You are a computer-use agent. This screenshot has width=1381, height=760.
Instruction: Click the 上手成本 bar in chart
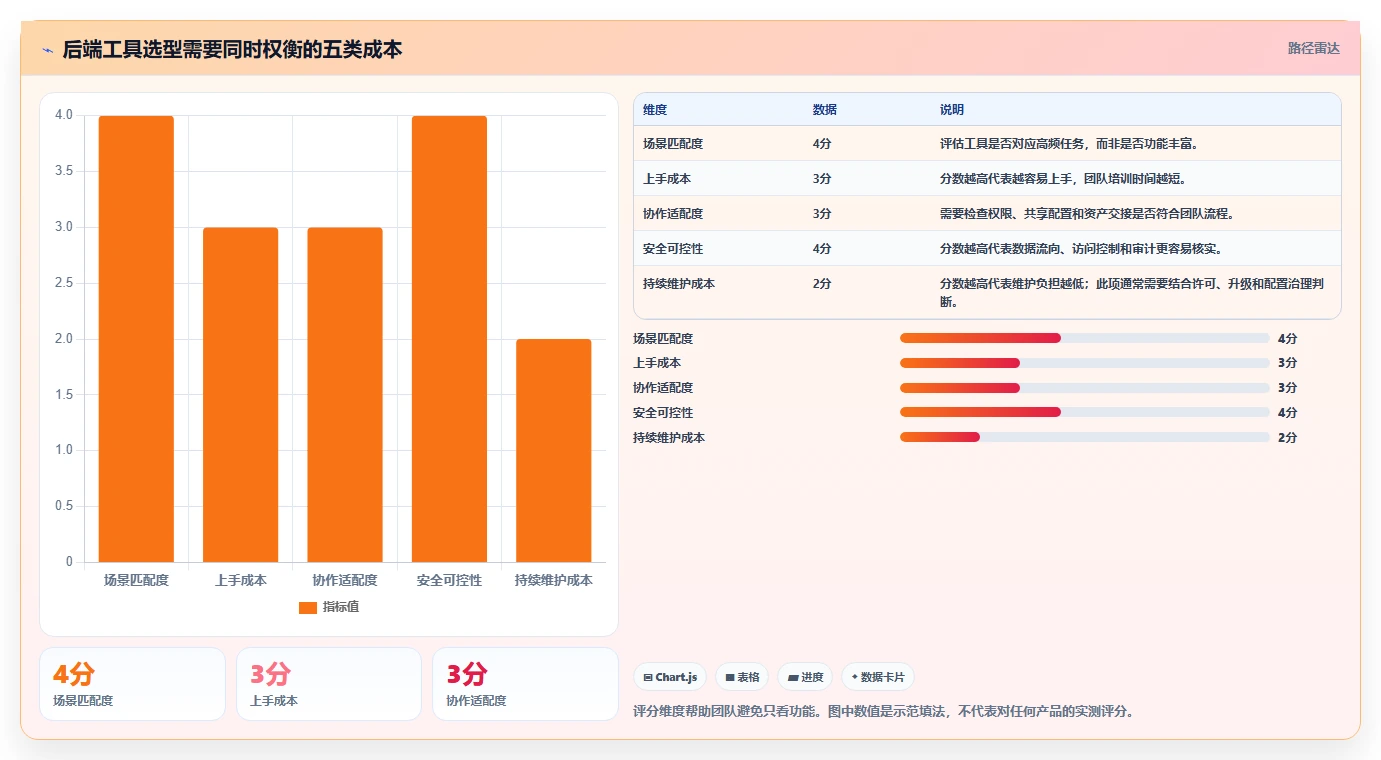[240, 395]
